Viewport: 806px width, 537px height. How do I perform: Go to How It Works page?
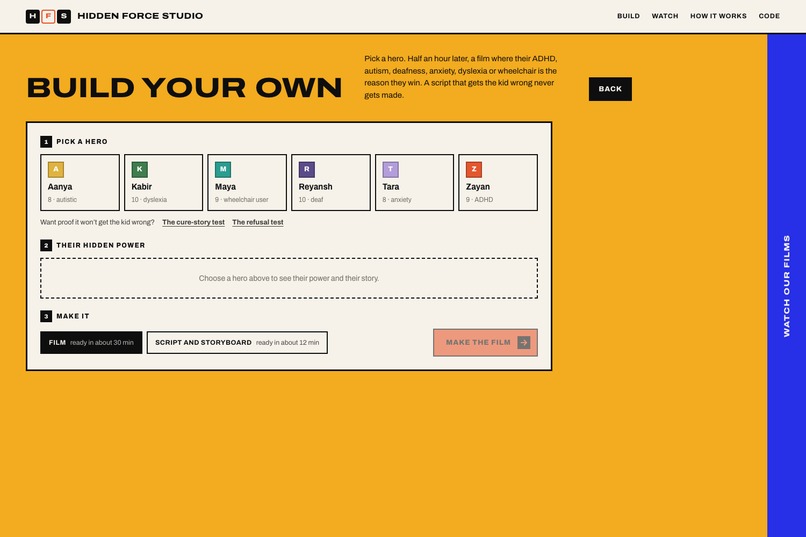pos(718,16)
